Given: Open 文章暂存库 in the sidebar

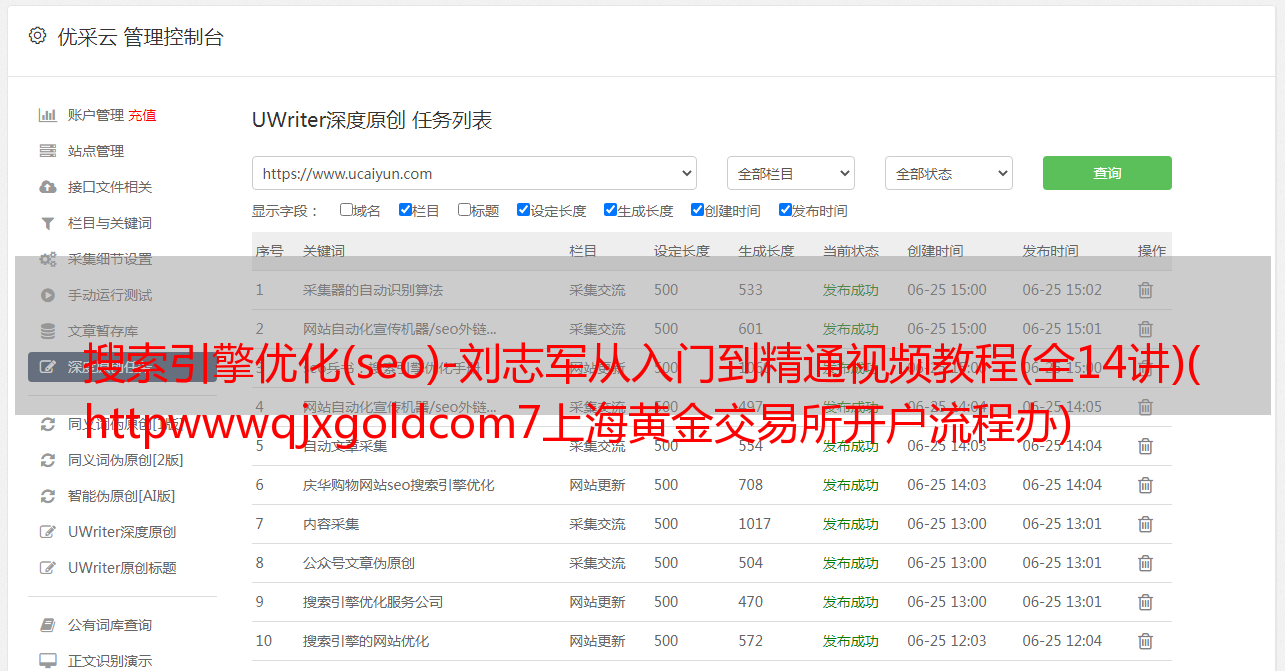Looking at the screenshot, I should tap(103, 331).
